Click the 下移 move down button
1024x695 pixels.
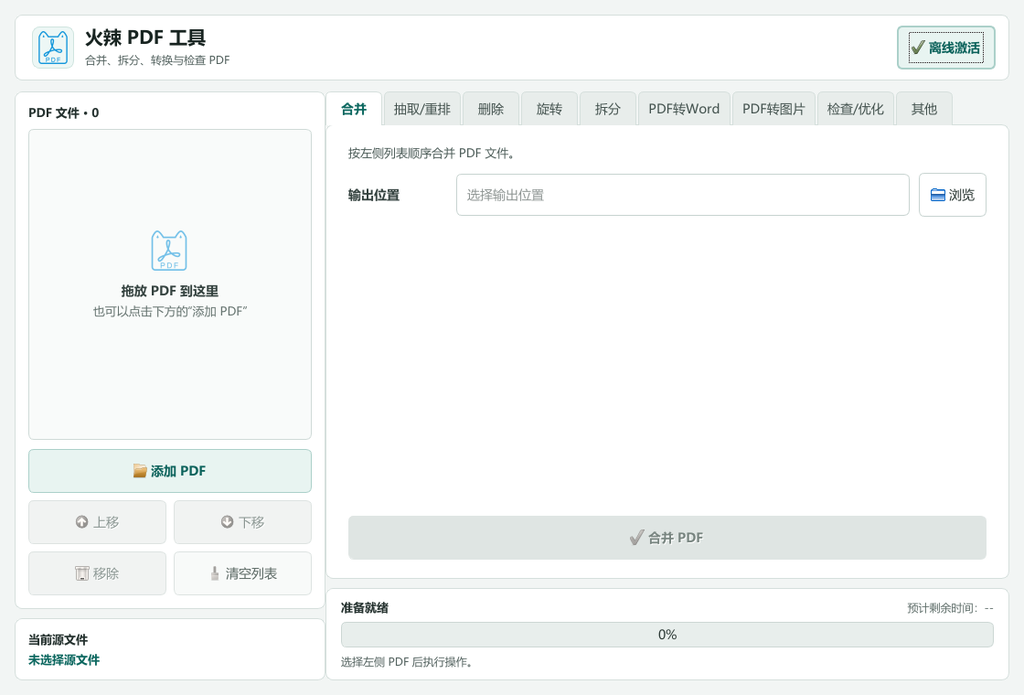tap(242, 522)
